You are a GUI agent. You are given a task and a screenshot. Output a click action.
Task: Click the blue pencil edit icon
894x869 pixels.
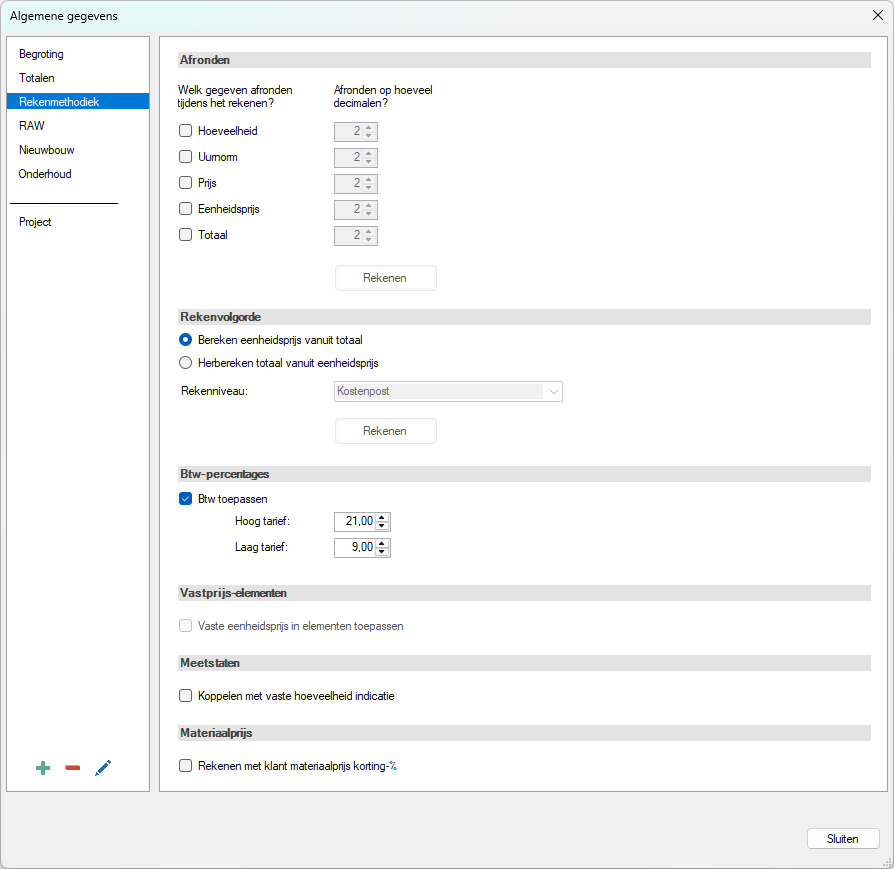pos(103,768)
